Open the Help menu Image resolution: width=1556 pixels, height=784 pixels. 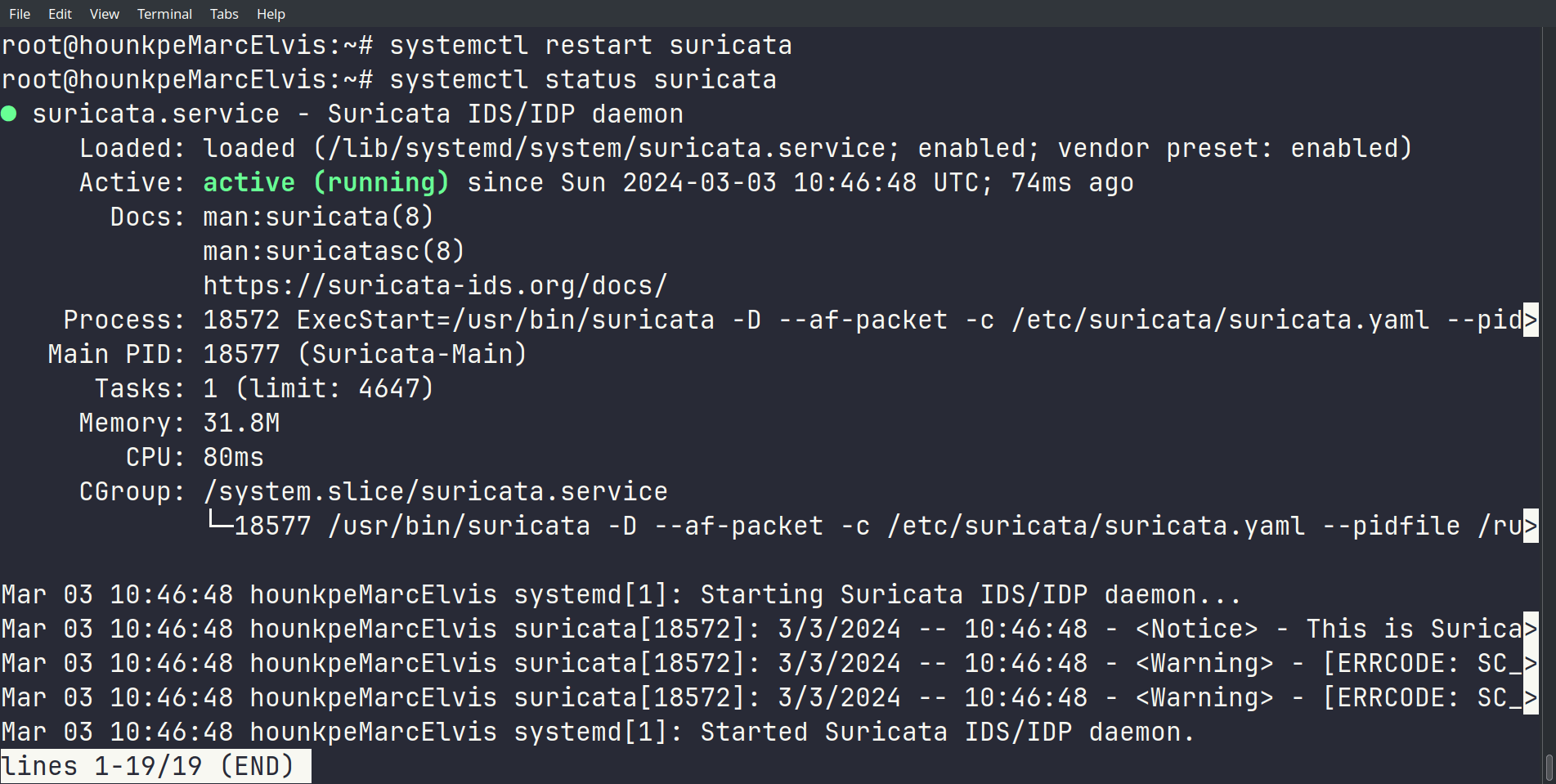point(271,14)
